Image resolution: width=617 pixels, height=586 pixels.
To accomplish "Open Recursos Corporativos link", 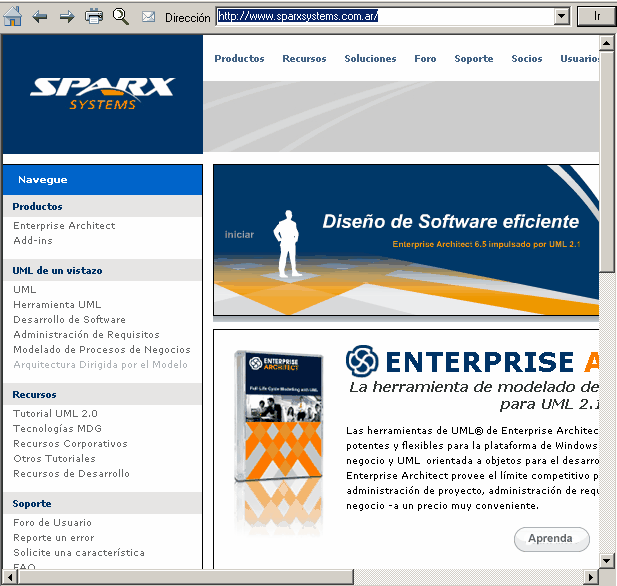I will (70, 444).
